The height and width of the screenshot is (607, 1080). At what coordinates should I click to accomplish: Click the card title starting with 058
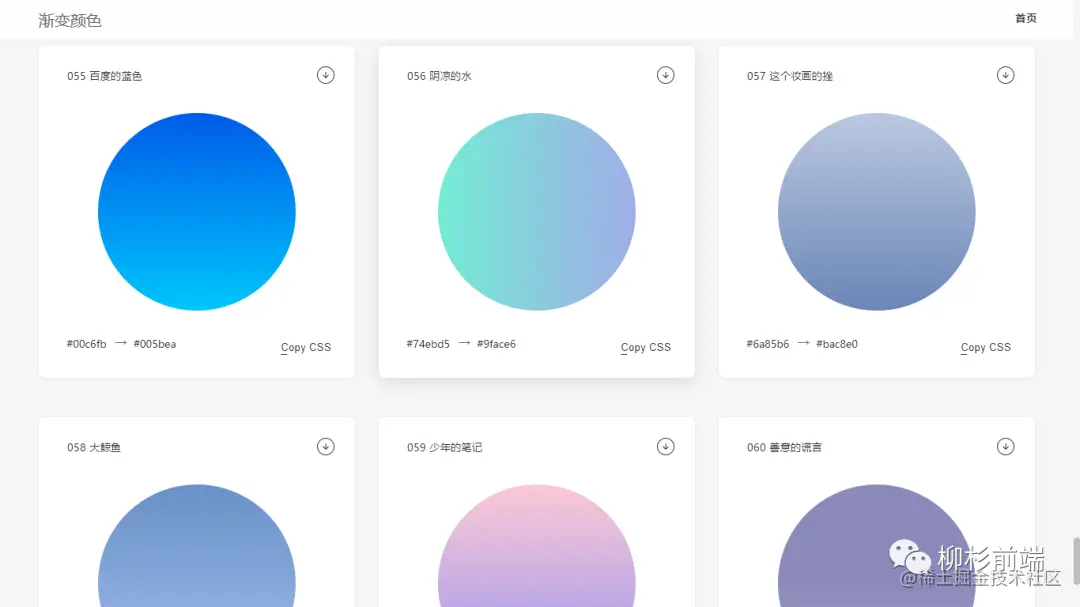[94, 447]
